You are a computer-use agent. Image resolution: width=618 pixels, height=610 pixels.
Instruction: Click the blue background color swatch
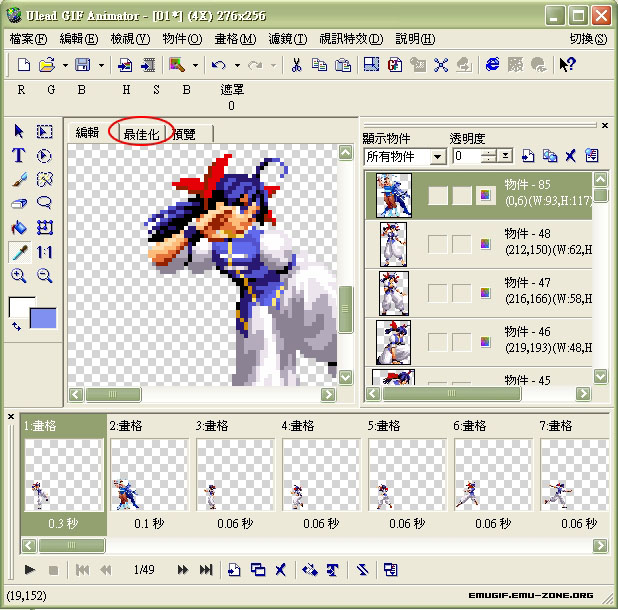point(43,318)
